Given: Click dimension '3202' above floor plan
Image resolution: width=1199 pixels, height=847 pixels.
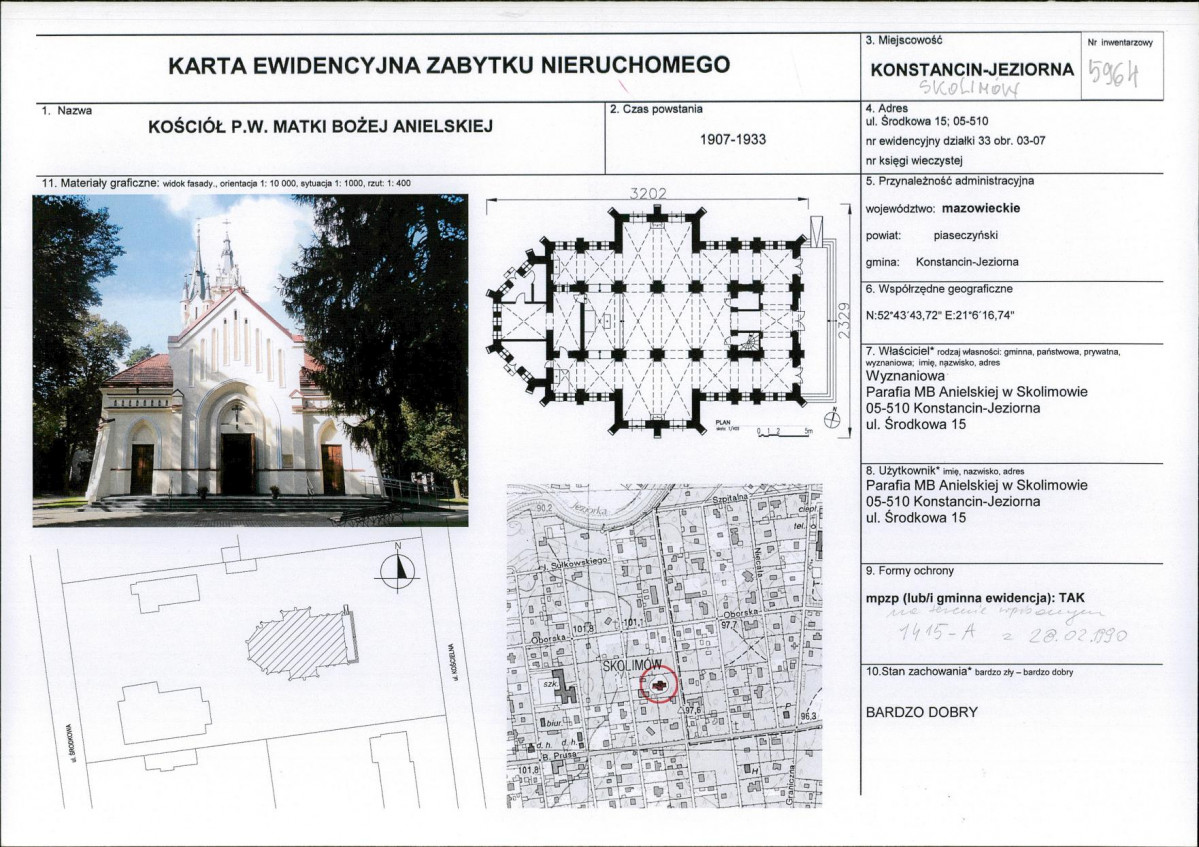Looking at the screenshot, I should tap(648, 193).
